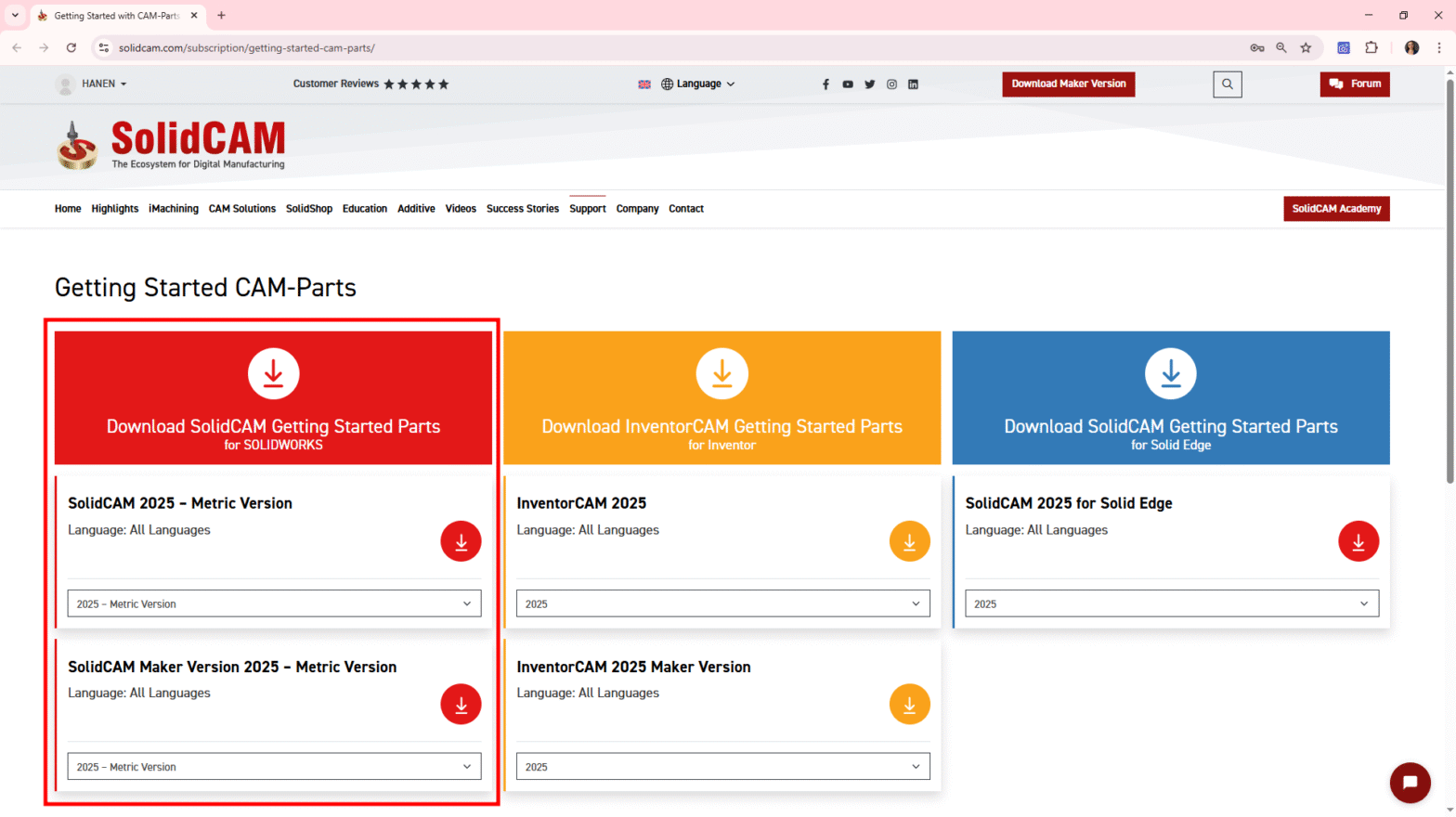The width and height of the screenshot is (1456, 817).
Task: Click the InventorCAM 2025 Maker Version title
Action: (x=633, y=667)
